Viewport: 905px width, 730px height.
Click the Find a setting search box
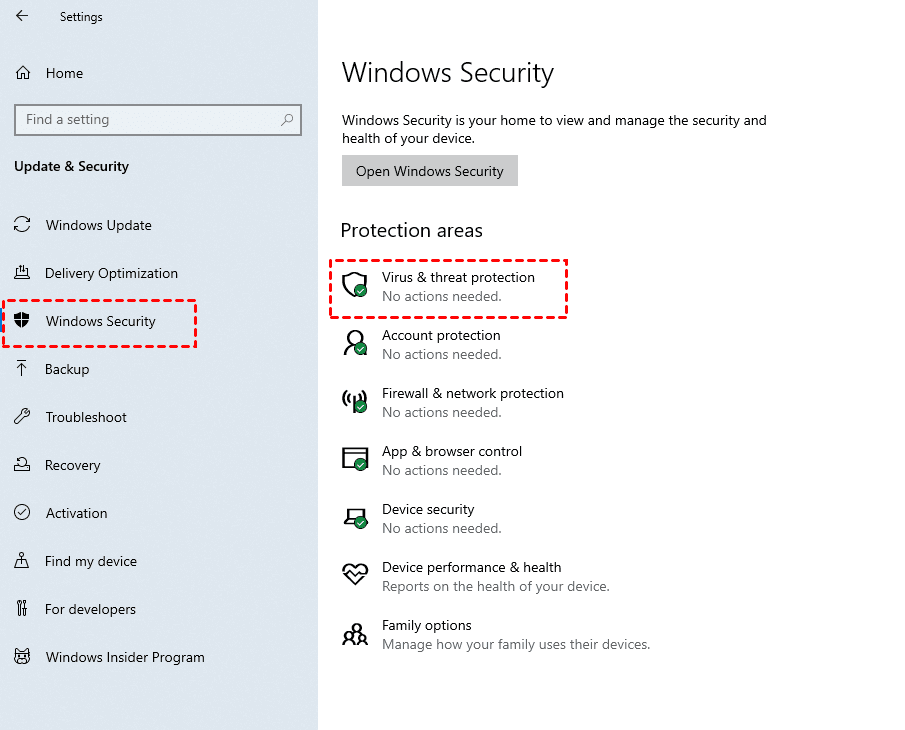pos(157,119)
